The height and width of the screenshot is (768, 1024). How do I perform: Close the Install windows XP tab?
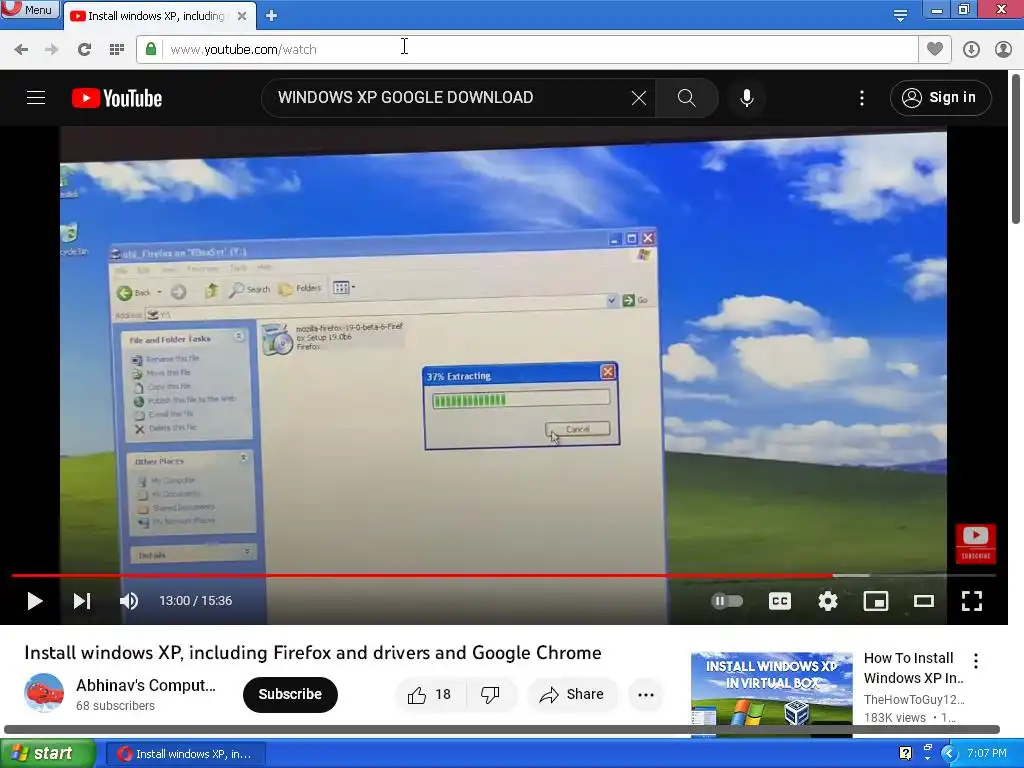pos(242,16)
